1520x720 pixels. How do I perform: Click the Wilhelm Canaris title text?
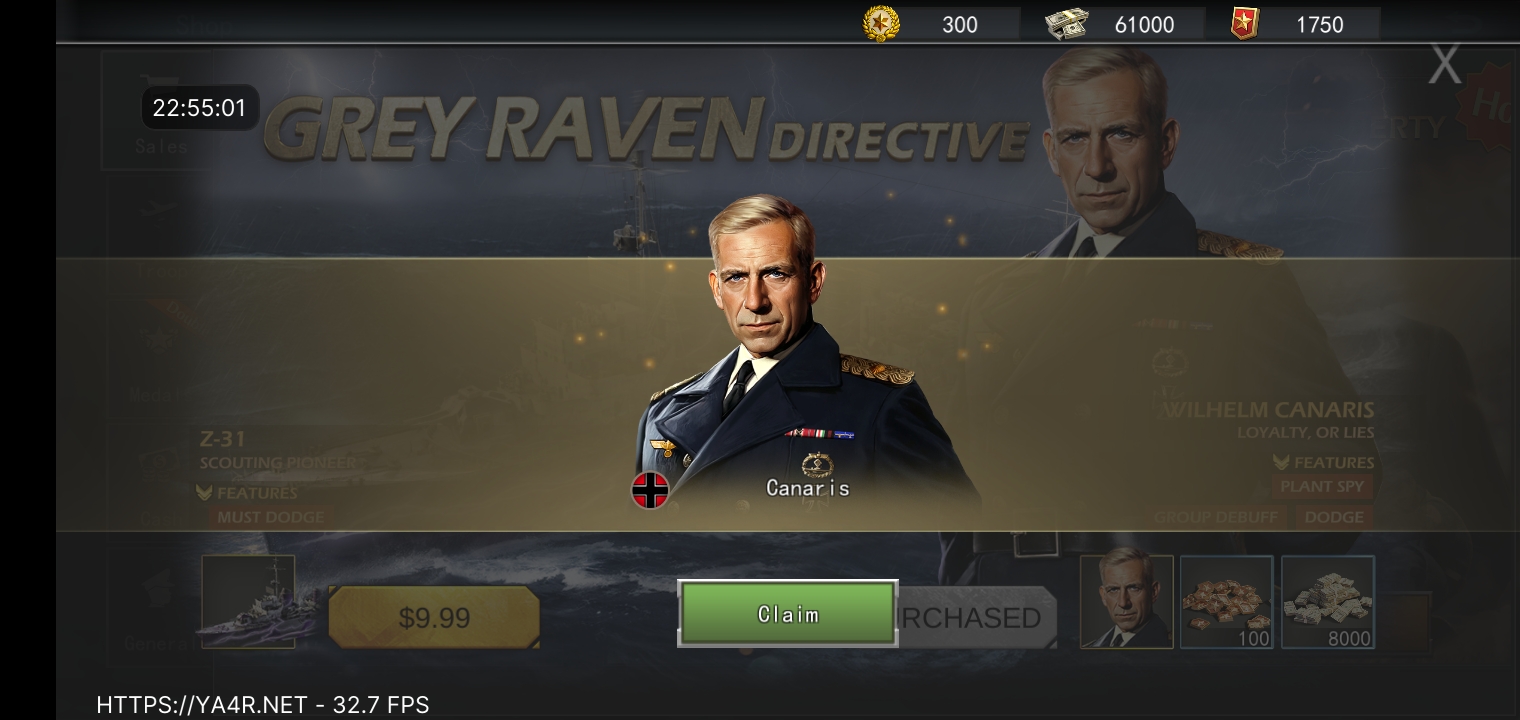coord(1270,410)
